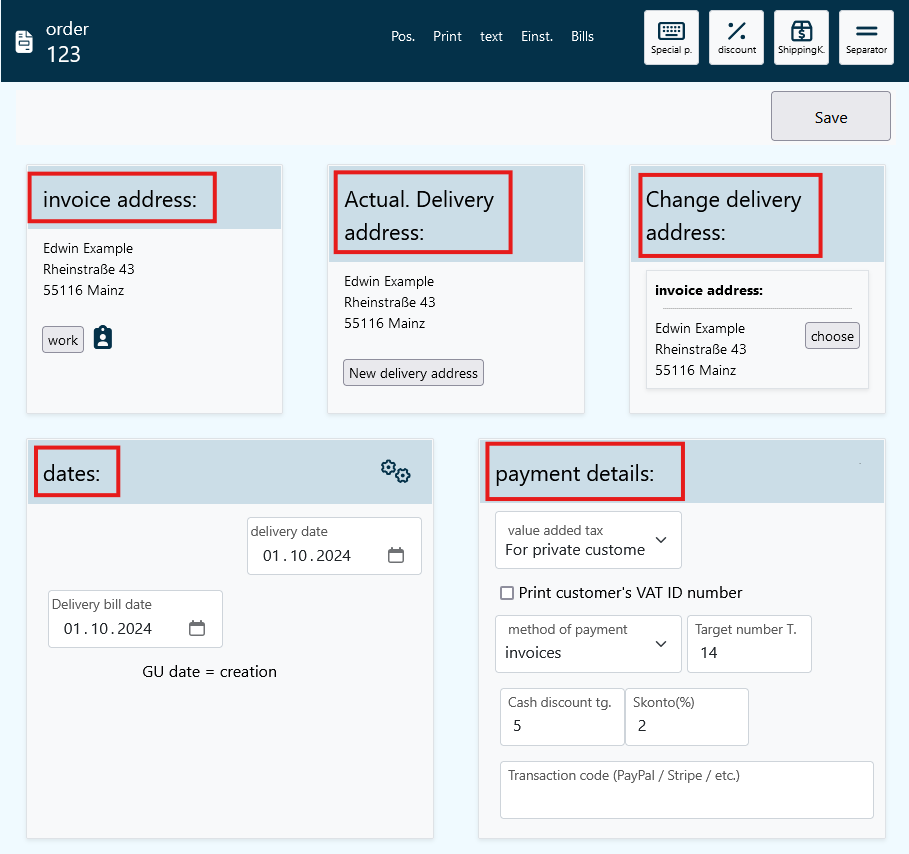Enable Print customer's VAT ID number
Image resolution: width=909 pixels, height=854 pixels.
click(507, 593)
